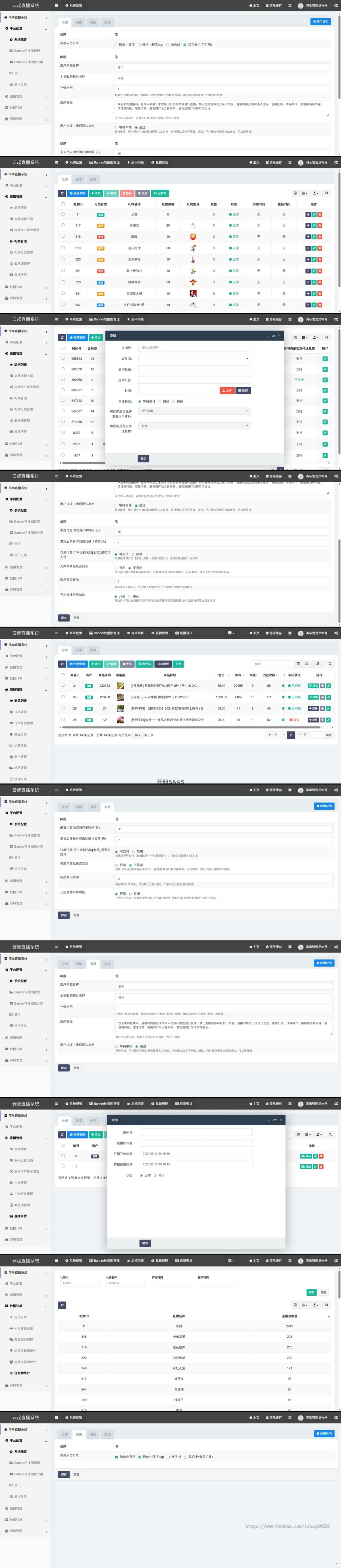
Task: View gift image of gift row 318
Action: pyautogui.click(x=193, y=237)
